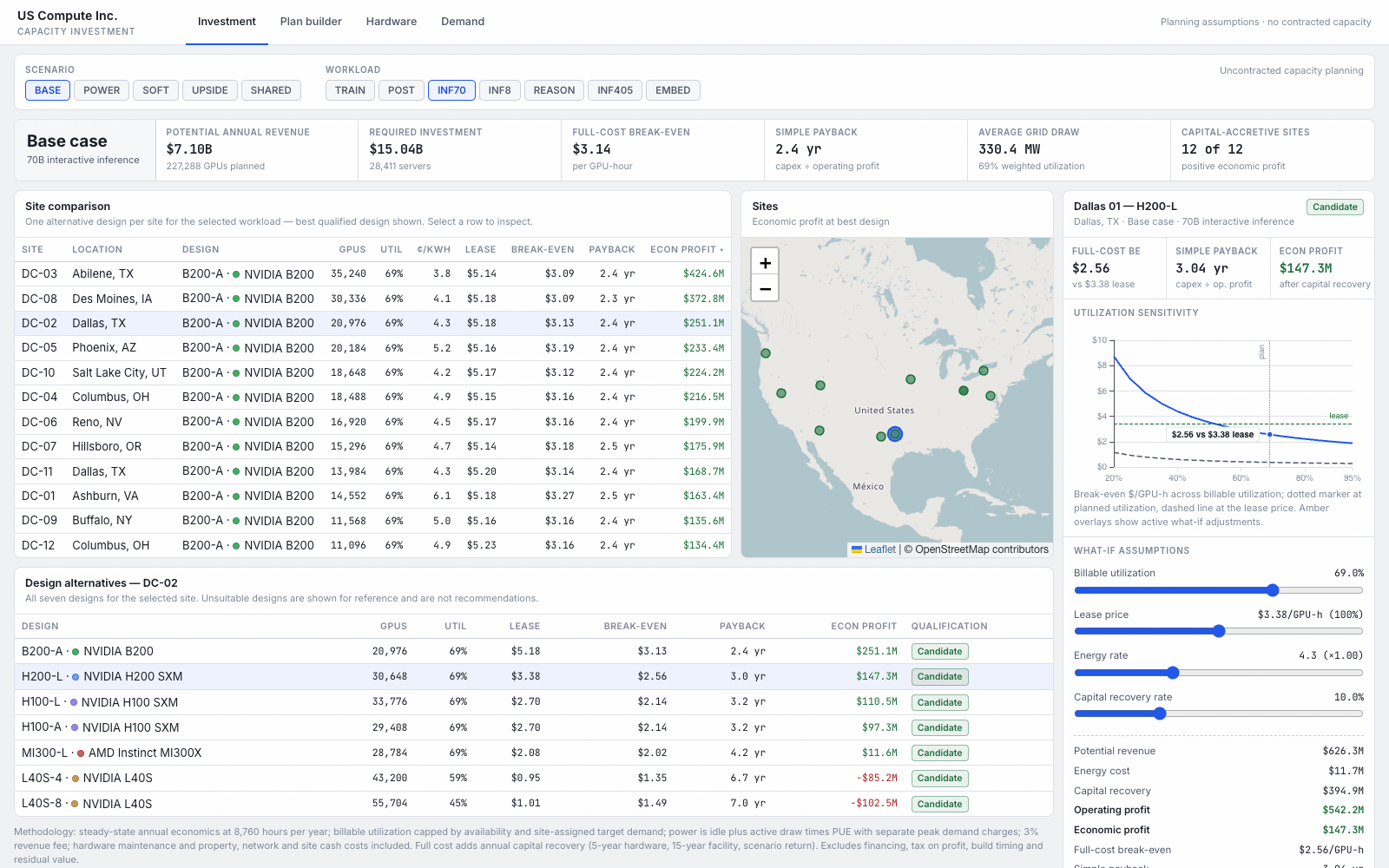The height and width of the screenshot is (868, 1389).
Task: Select the UPSIDE scenario
Action: (210, 90)
